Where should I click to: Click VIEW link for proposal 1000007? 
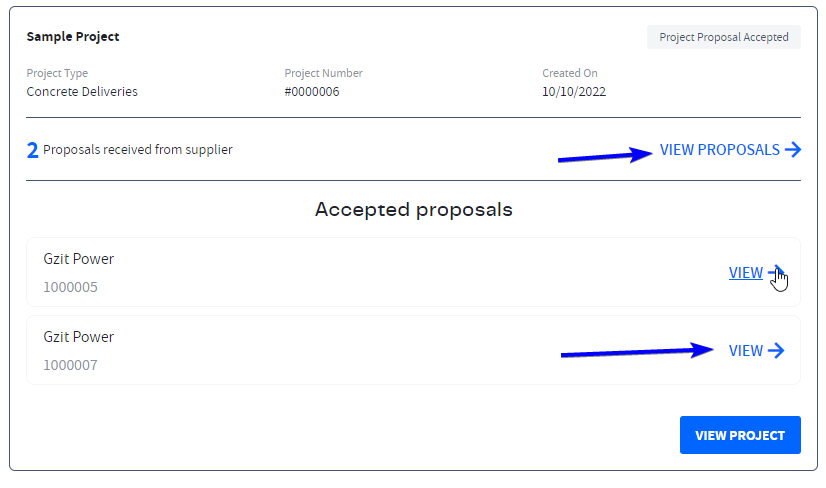745,351
